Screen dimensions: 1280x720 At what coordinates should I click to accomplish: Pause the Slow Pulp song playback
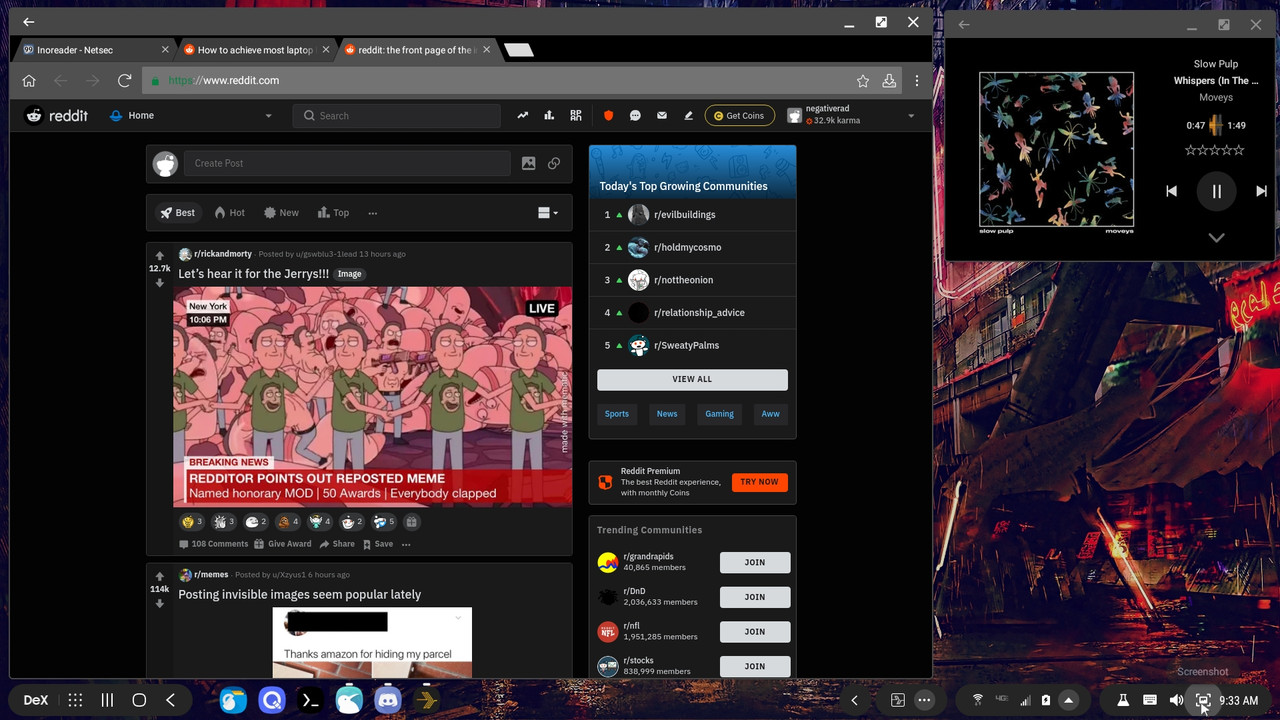pyautogui.click(x=1216, y=191)
